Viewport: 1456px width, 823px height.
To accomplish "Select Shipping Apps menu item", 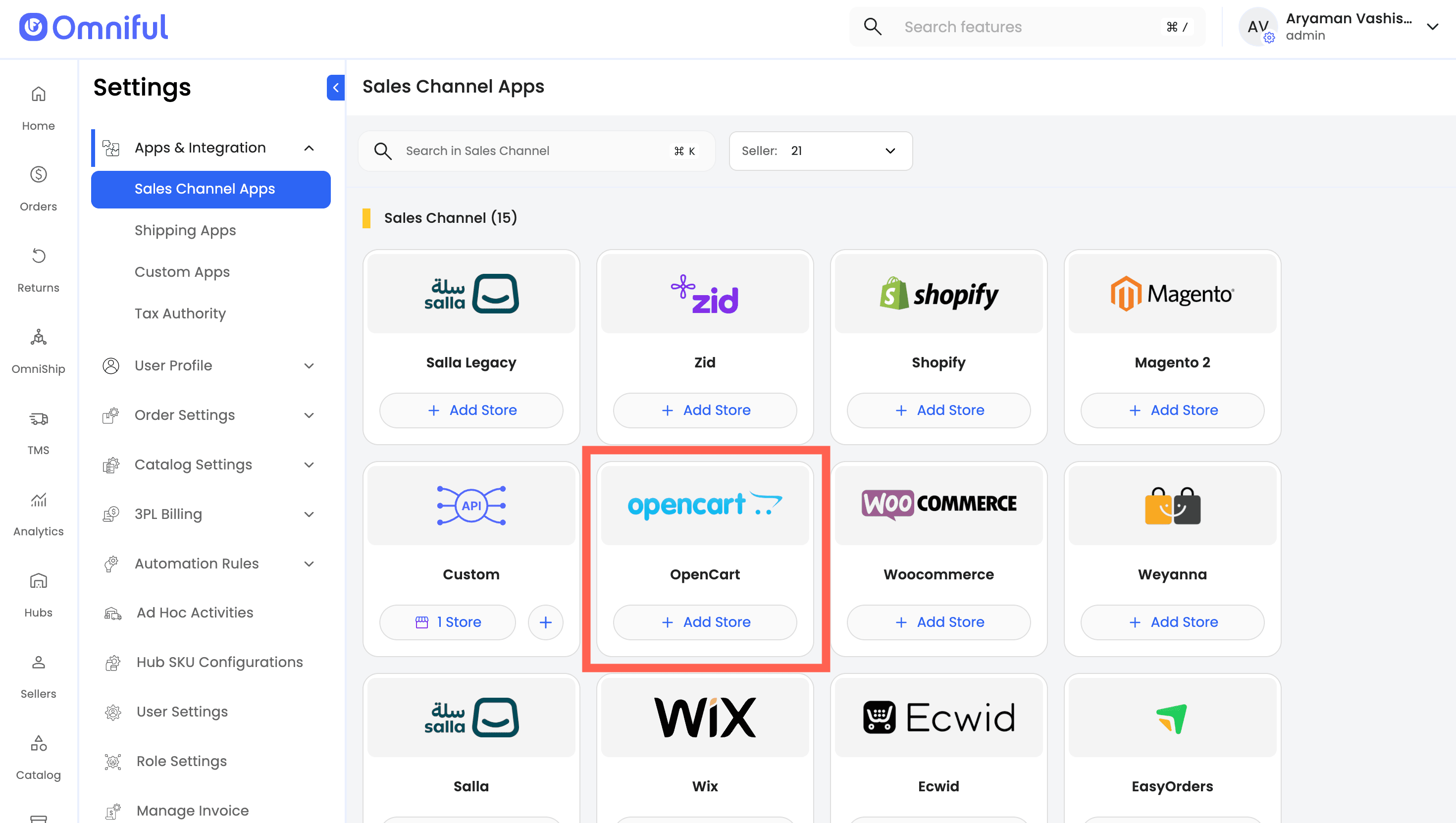I will tap(185, 231).
